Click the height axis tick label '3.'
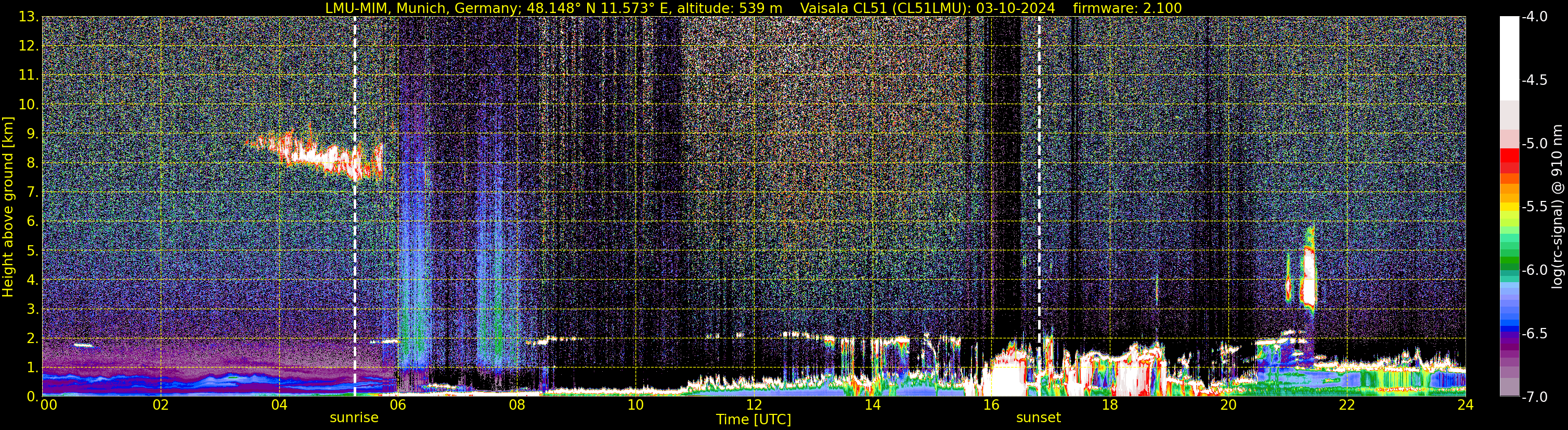The width and height of the screenshot is (1568, 430). coord(32,309)
